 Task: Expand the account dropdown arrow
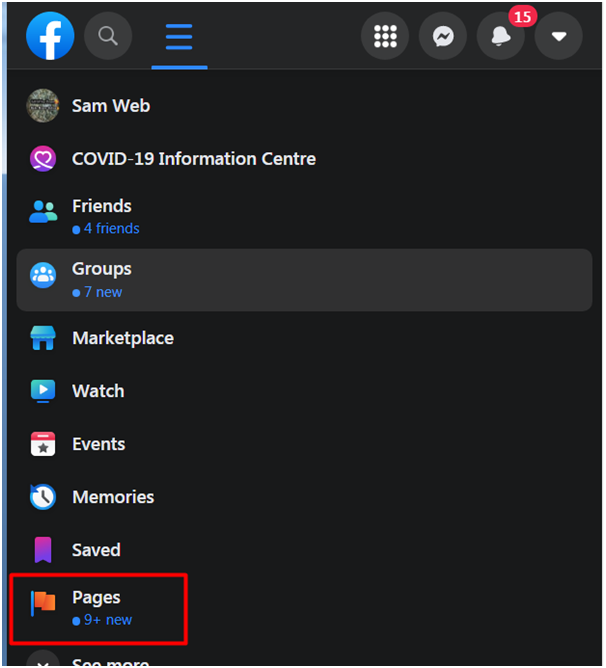(x=559, y=36)
